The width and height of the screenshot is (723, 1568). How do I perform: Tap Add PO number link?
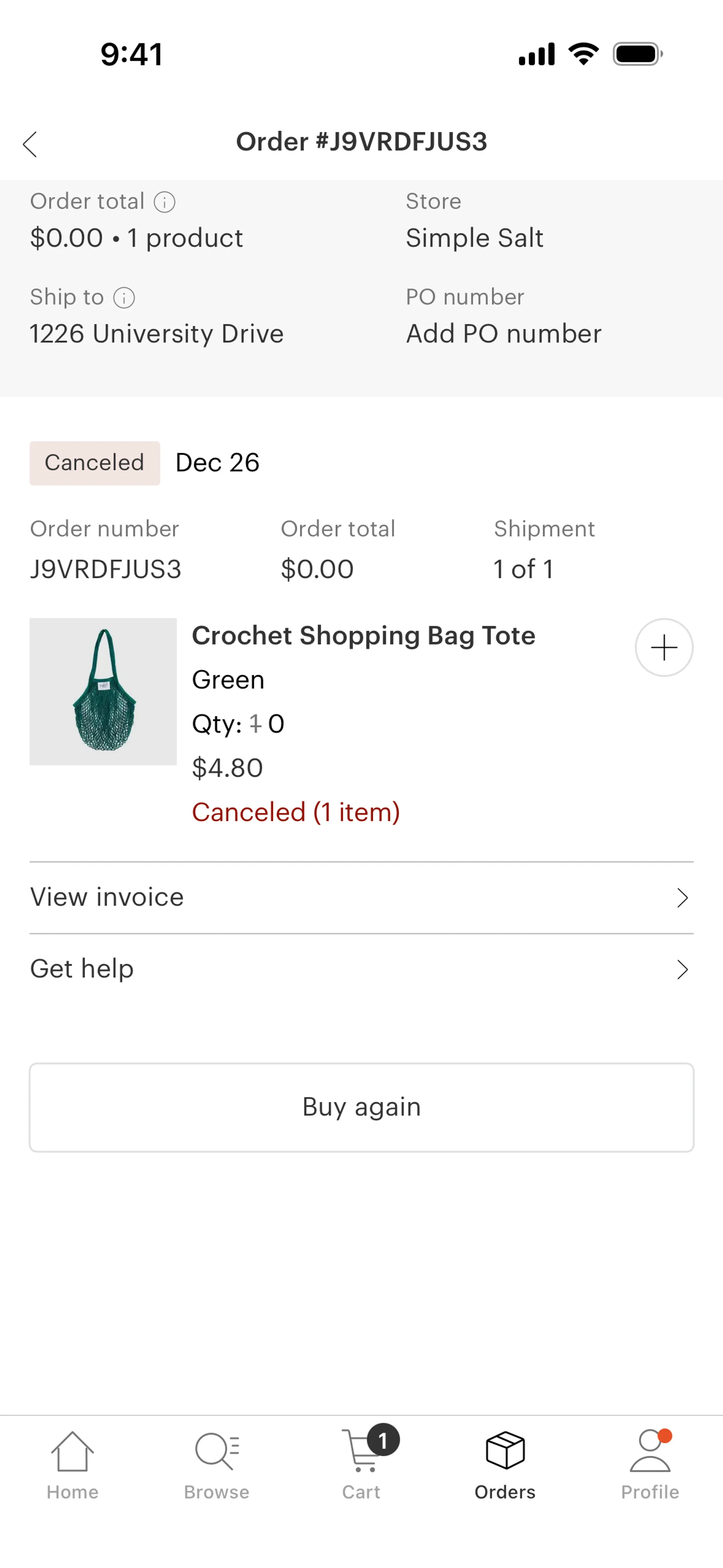(x=503, y=334)
